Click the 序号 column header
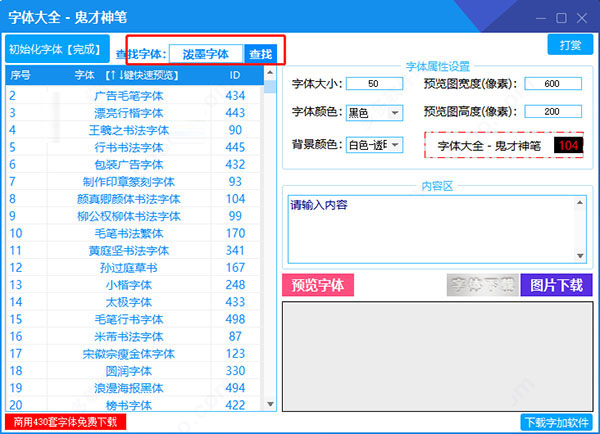This screenshot has width=600, height=434. pyautogui.click(x=21, y=75)
